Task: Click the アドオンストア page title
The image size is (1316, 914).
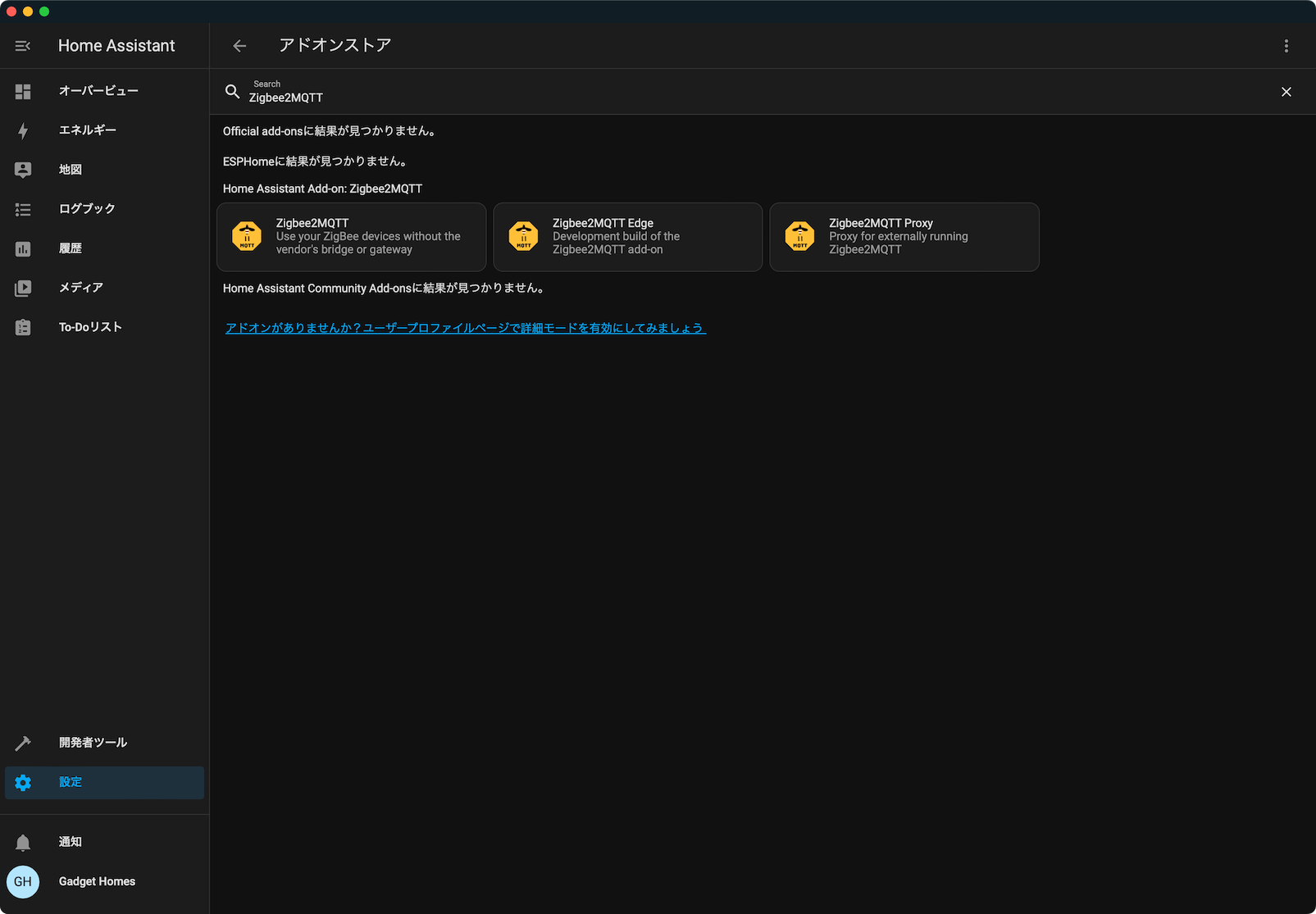Action: 335,45
